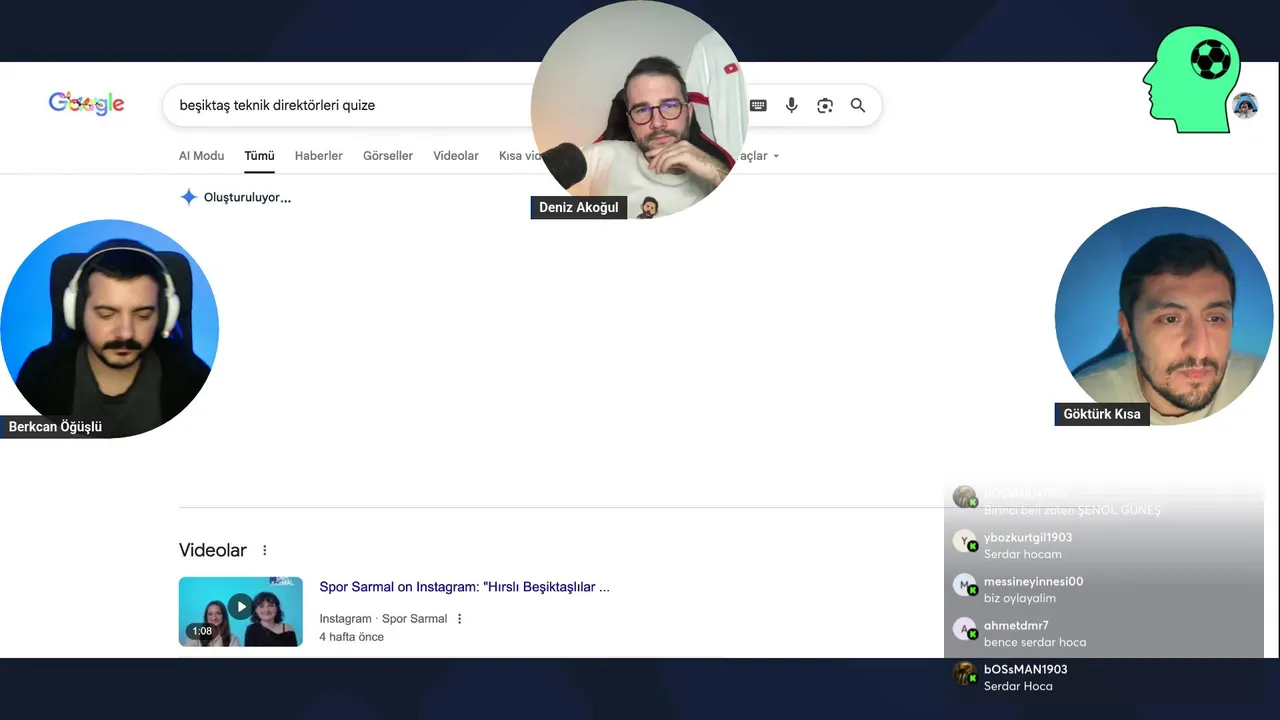Click the '4 hafta önce' date text
Viewport: 1280px width, 720px height.
(x=352, y=637)
